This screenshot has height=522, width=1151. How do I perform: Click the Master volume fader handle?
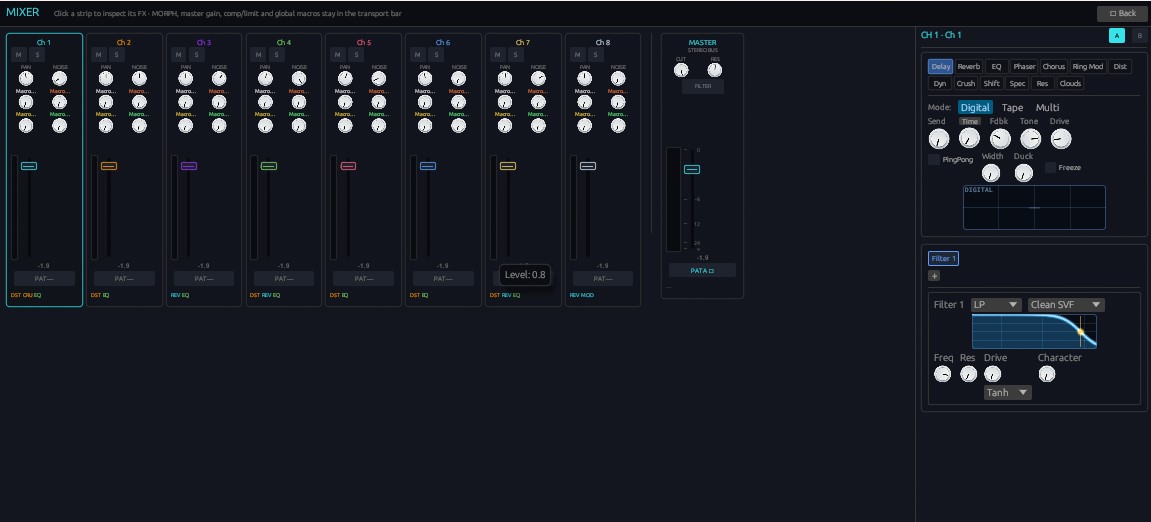pyautogui.click(x=692, y=170)
